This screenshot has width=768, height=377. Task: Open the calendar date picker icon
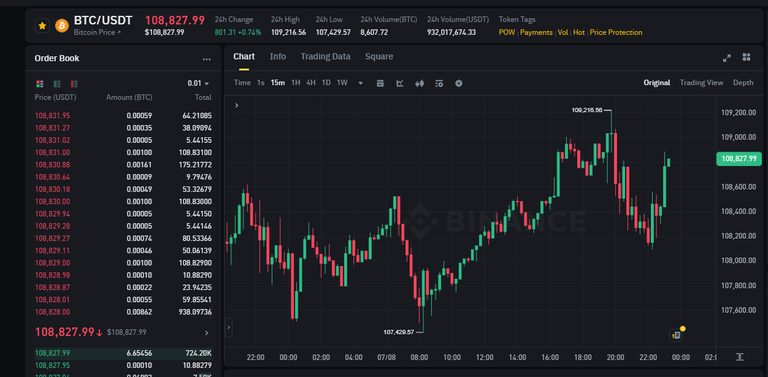click(380, 83)
